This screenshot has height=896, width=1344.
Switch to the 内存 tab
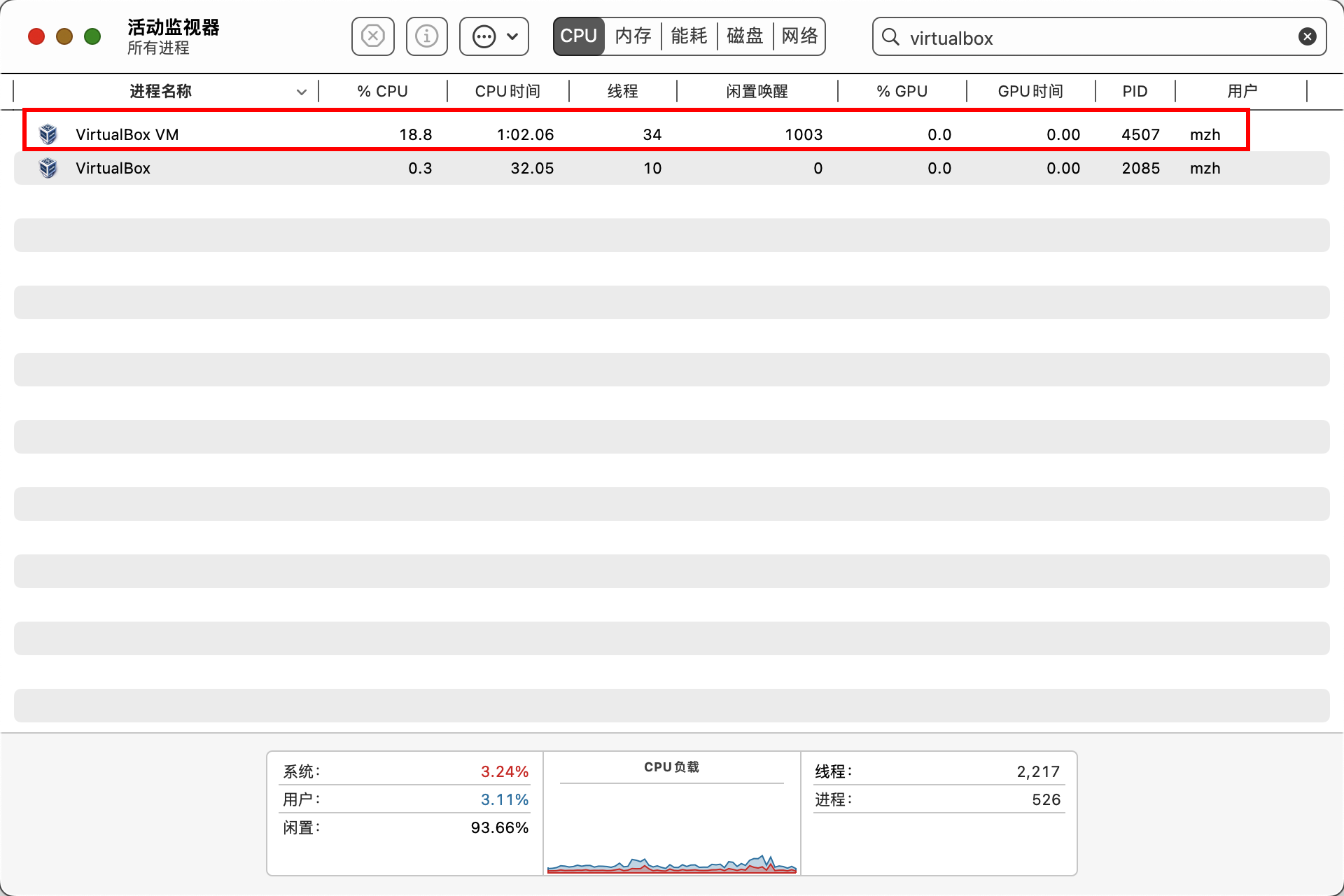click(x=633, y=36)
